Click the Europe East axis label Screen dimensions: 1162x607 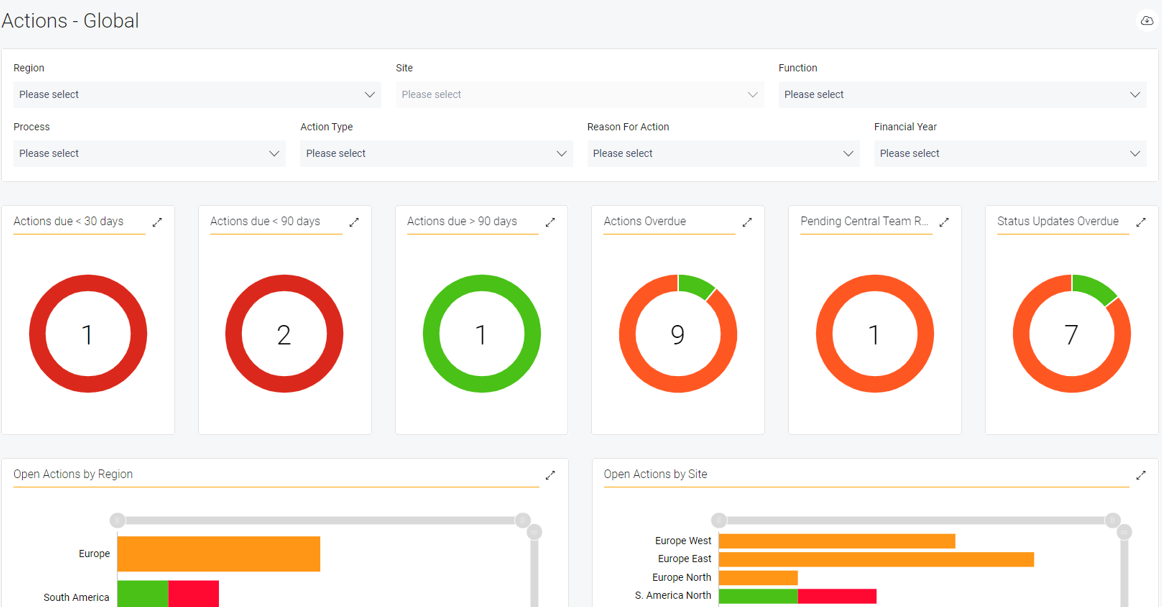pyautogui.click(x=684, y=559)
